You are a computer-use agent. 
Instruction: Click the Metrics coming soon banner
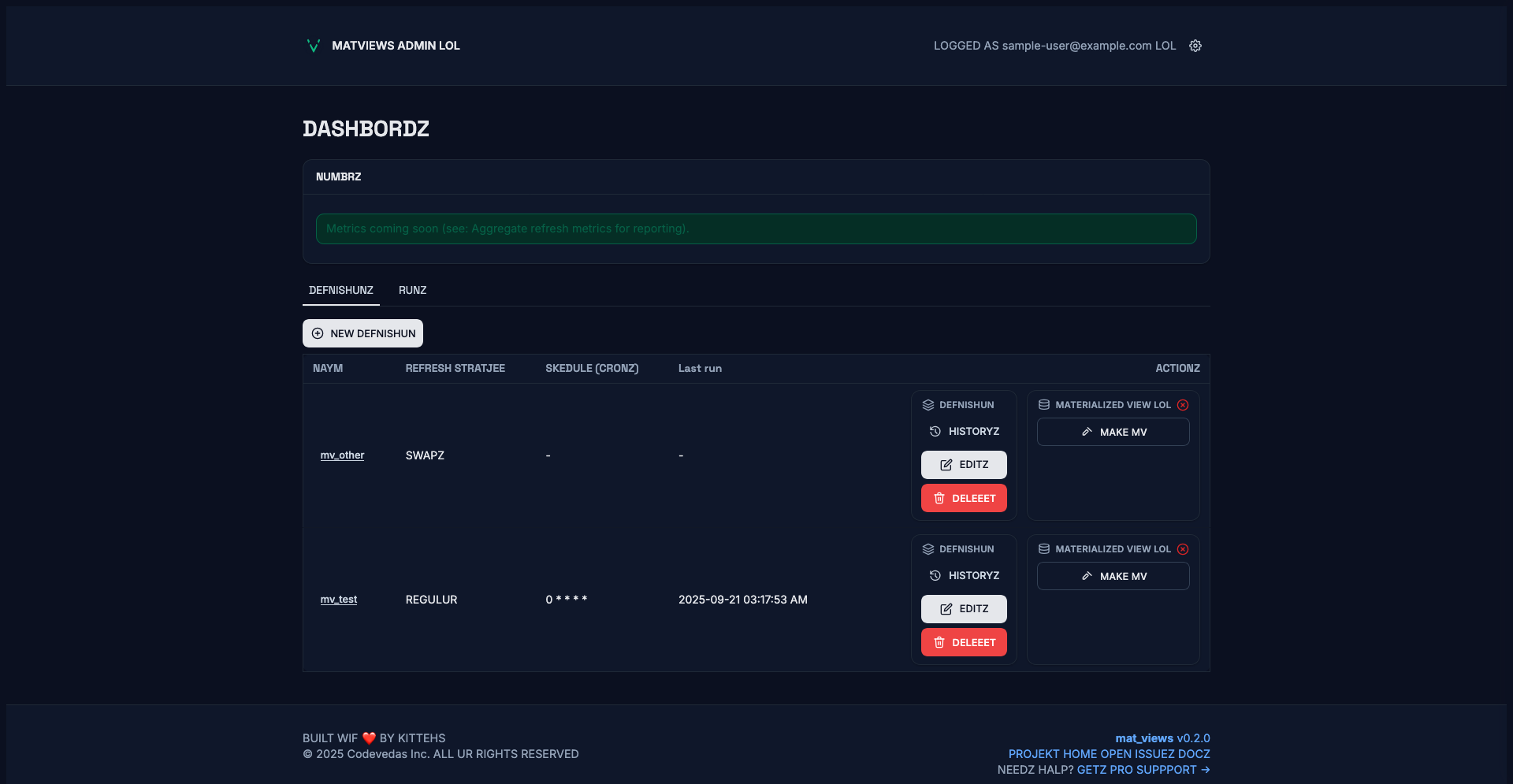pyautogui.click(x=756, y=229)
